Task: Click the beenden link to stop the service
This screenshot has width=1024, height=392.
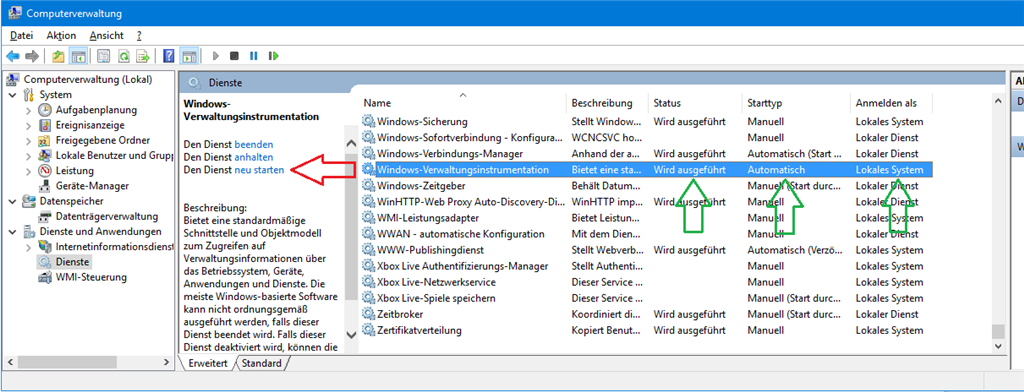Action: pyautogui.click(x=253, y=144)
